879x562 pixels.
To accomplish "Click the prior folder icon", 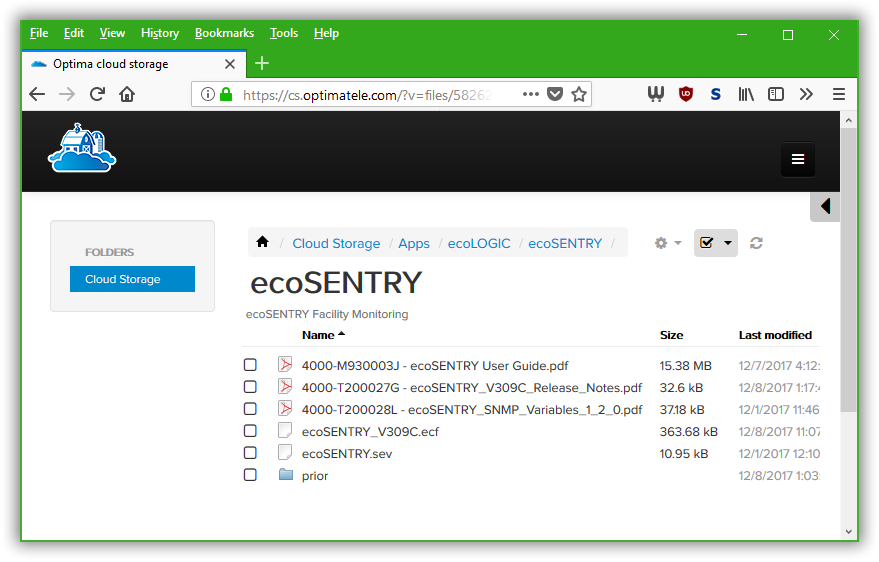I will pyautogui.click(x=286, y=475).
